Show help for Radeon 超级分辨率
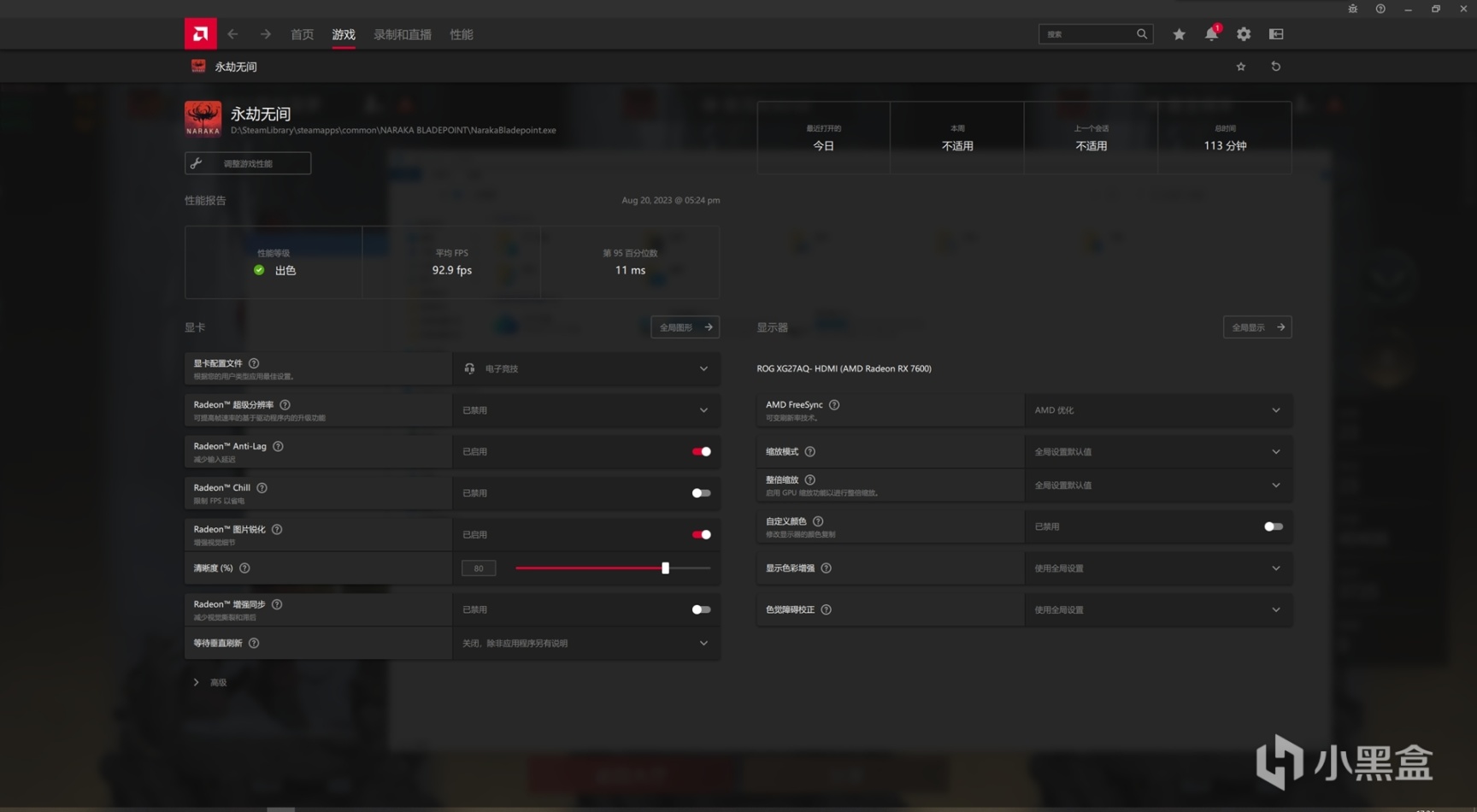 (285, 405)
